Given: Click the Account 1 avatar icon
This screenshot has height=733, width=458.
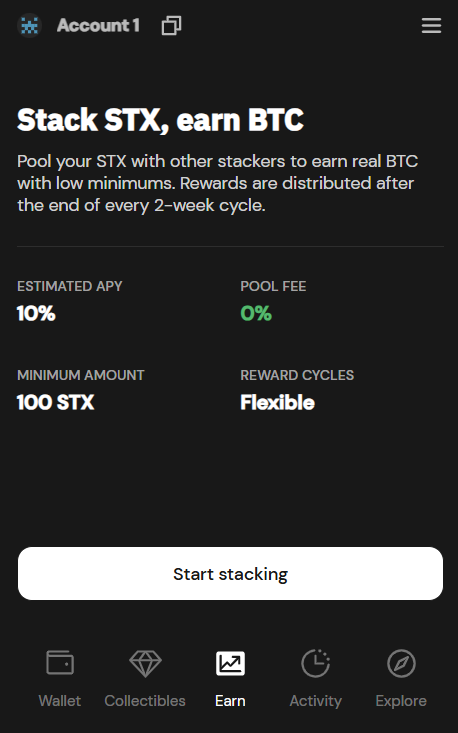Looking at the screenshot, I should pyautogui.click(x=29, y=26).
